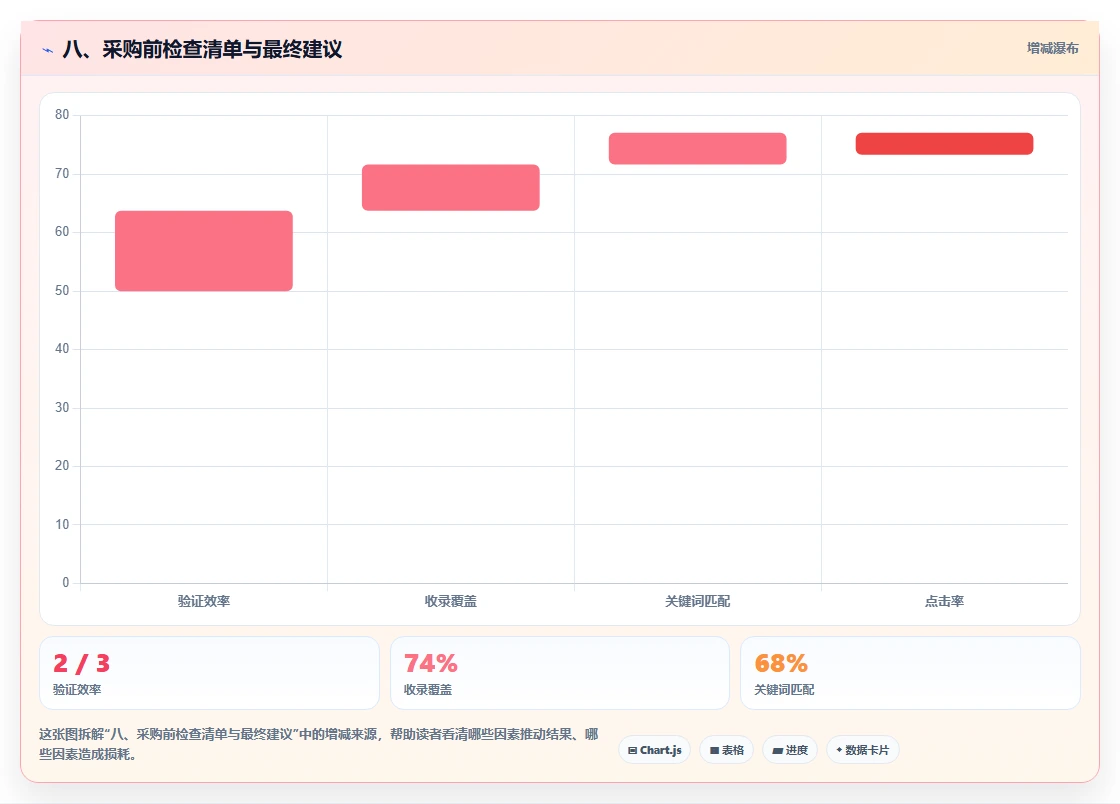
Task: Click the y-axis value 0
Action: (66, 582)
